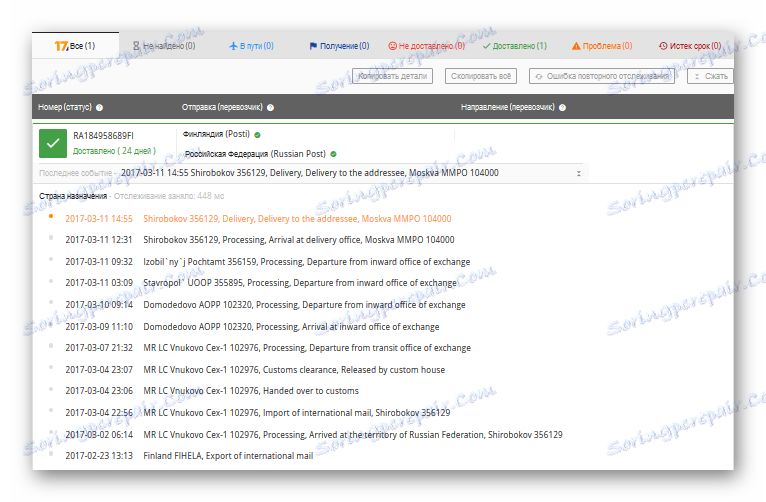Click the 17 logo icon in 'Все' tab
The width and height of the screenshot is (766, 502).
61,46
